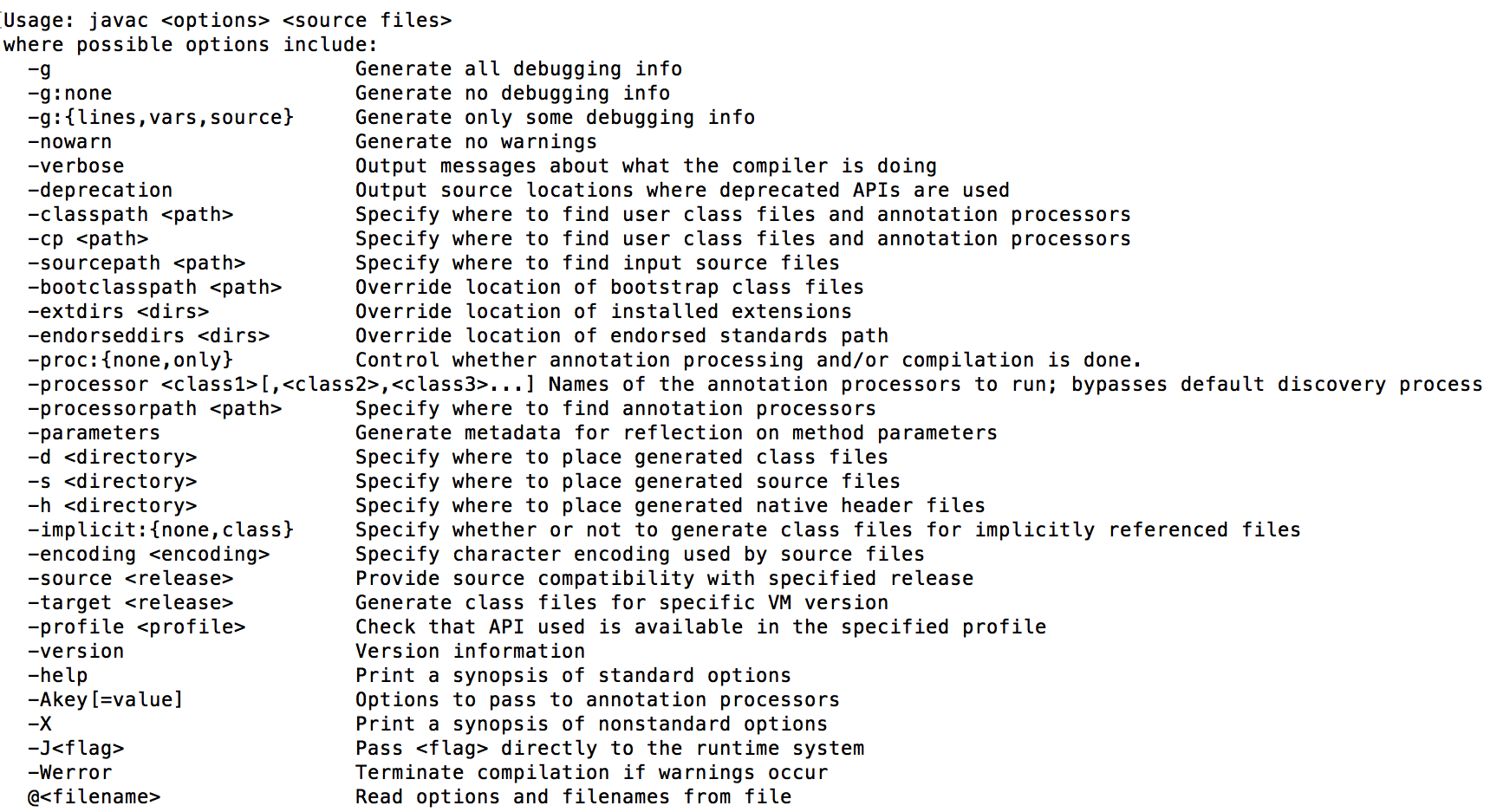Click the -verbose option text
This screenshot has width=1490, height=812.
click(x=75, y=166)
